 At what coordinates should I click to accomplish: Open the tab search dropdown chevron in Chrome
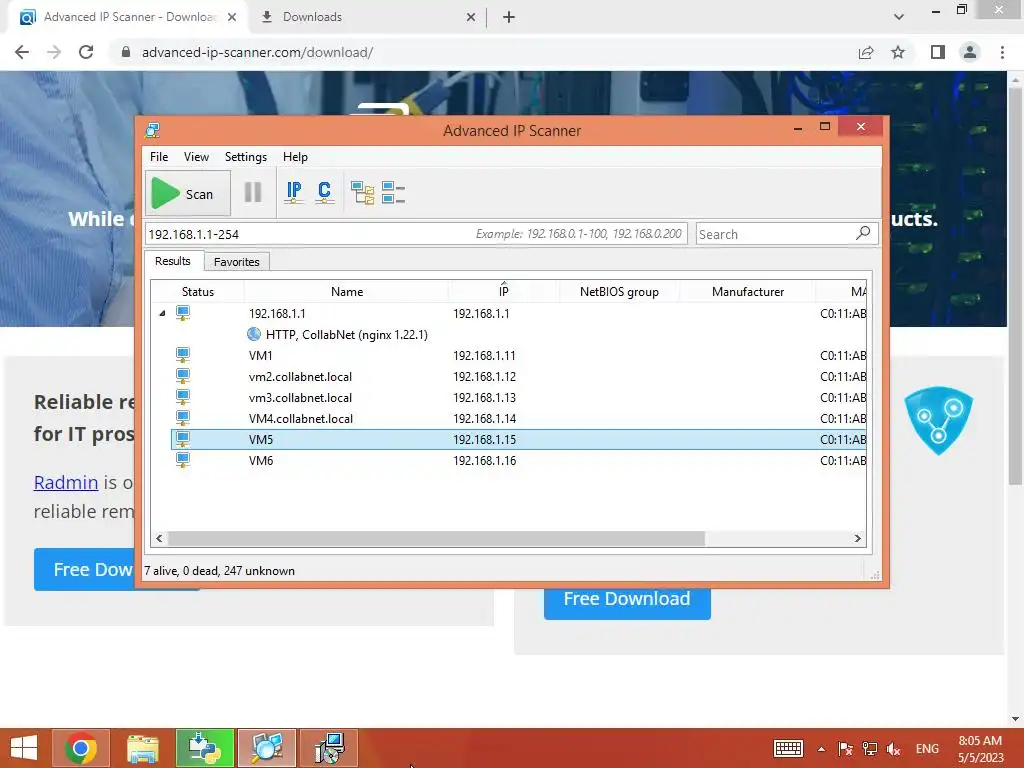899,17
